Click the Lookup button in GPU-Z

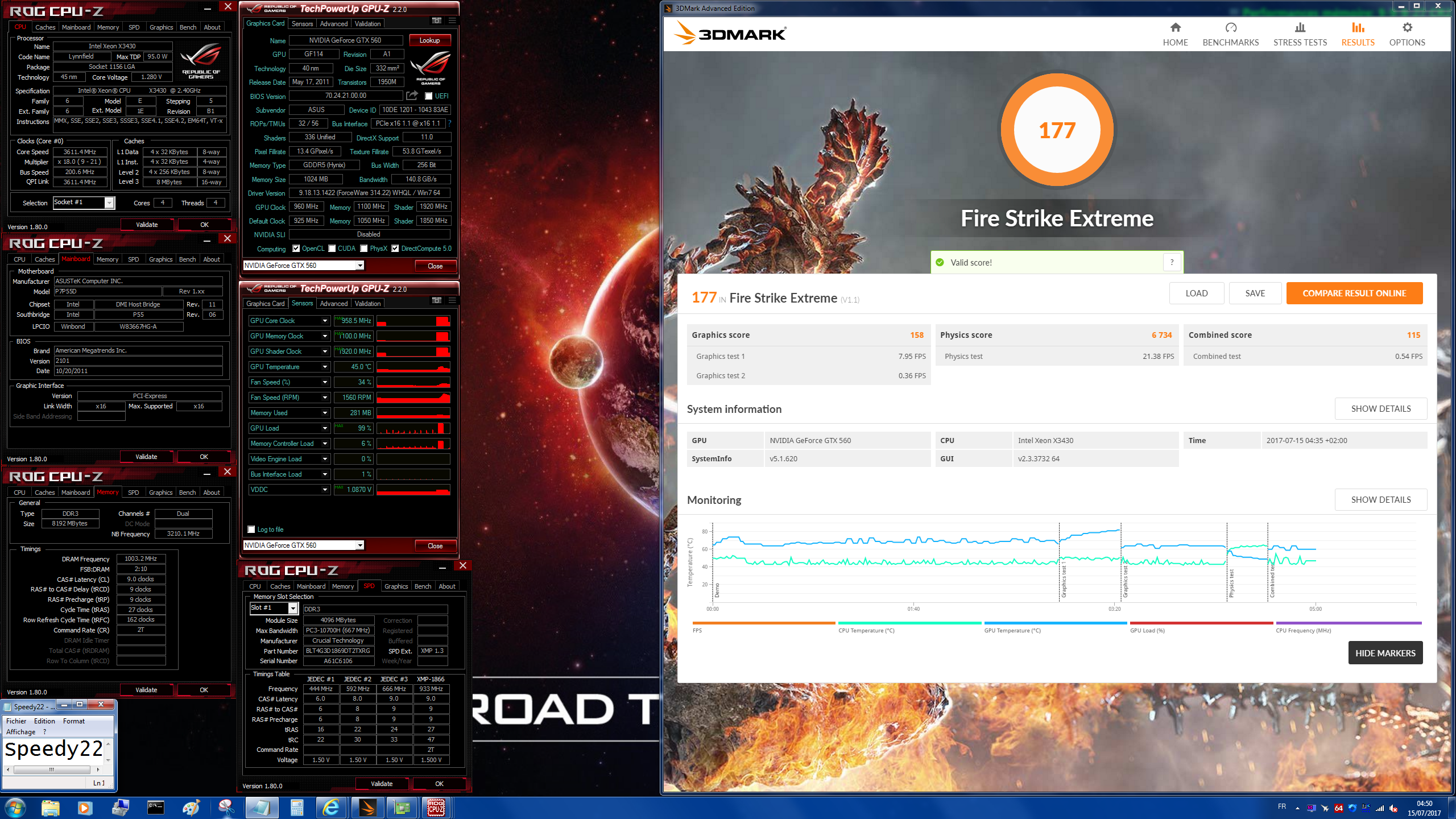tap(429, 40)
